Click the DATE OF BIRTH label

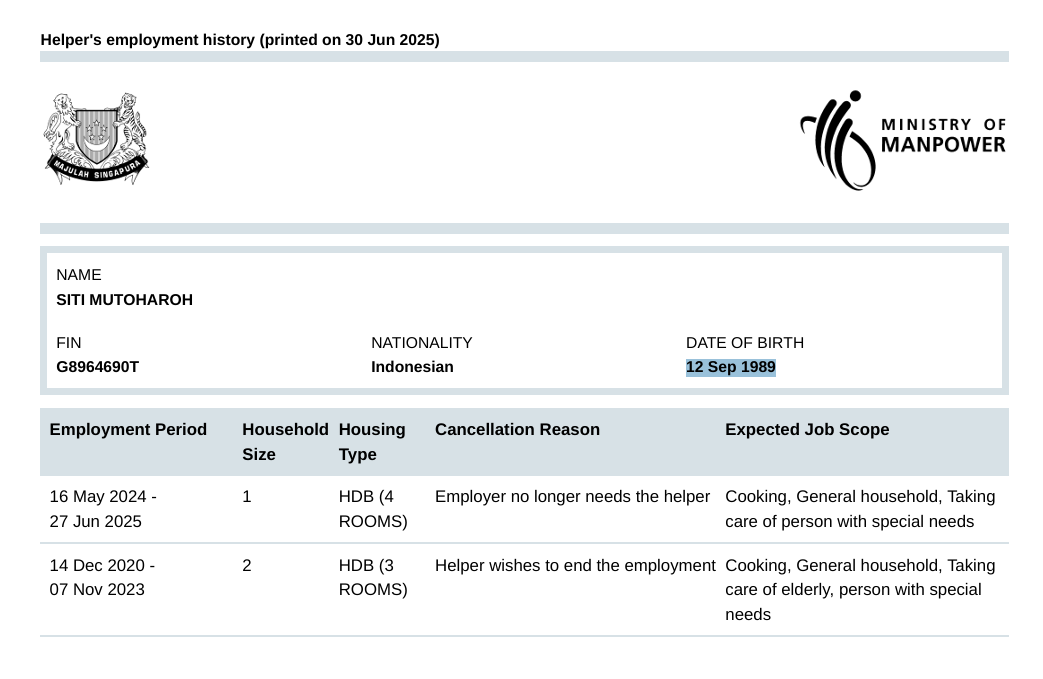click(x=744, y=343)
